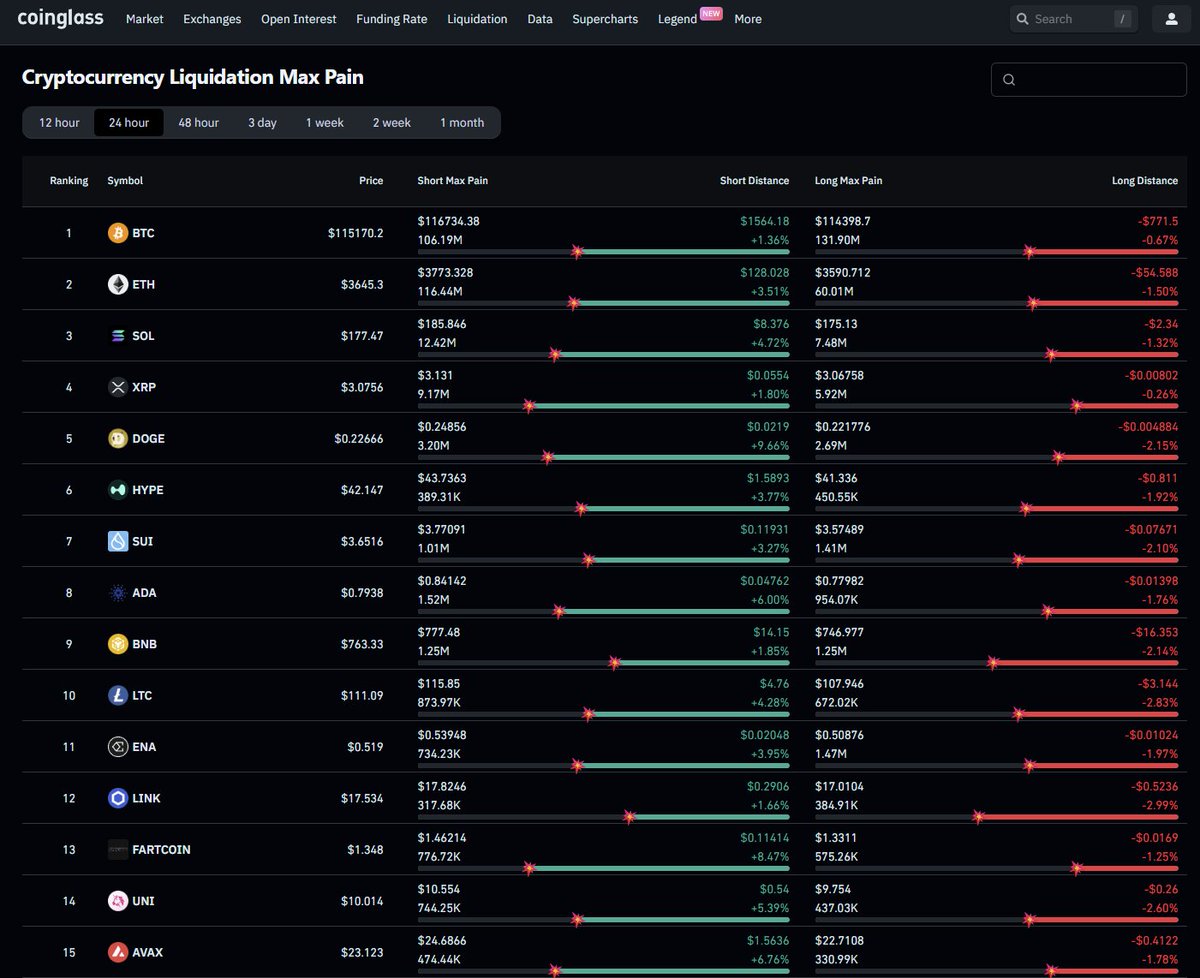Click the BTC coin icon
The height and width of the screenshot is (978, 1200).
(x=118, y=233)
